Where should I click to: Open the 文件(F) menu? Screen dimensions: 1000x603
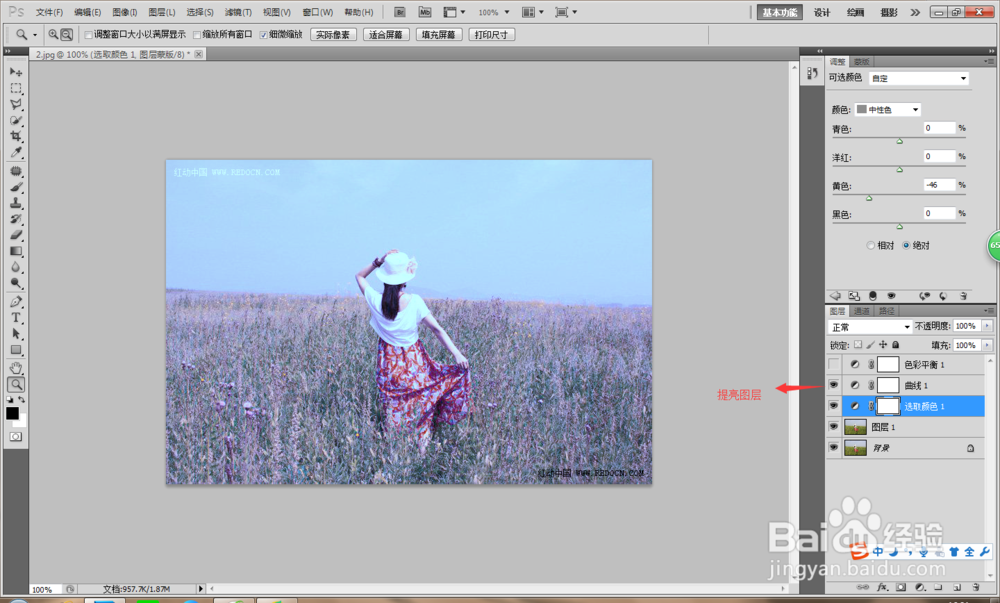pyautogui.click(x=49, y=12)
